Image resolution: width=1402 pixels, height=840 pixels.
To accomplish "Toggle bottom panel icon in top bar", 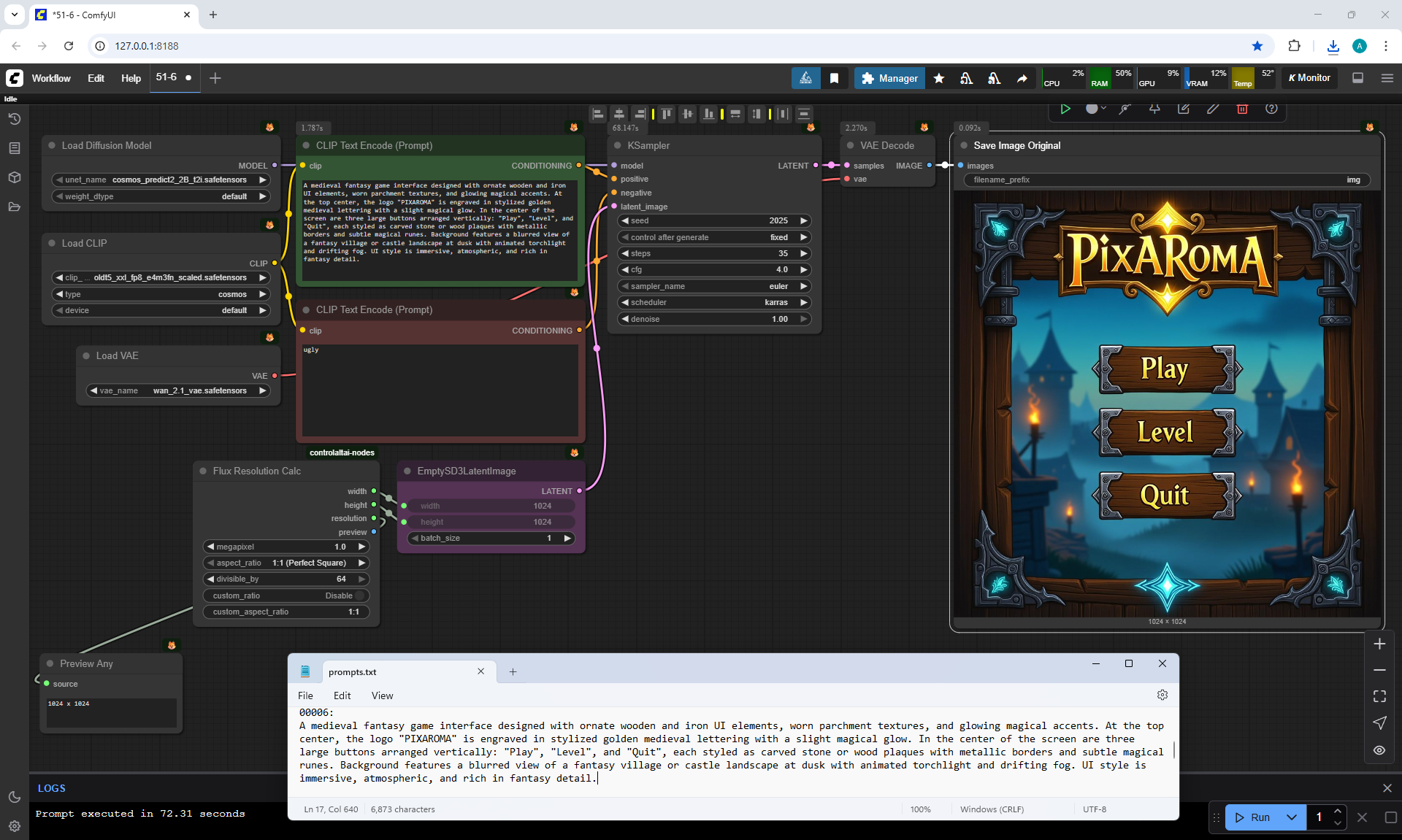I will click(1357, 78).
